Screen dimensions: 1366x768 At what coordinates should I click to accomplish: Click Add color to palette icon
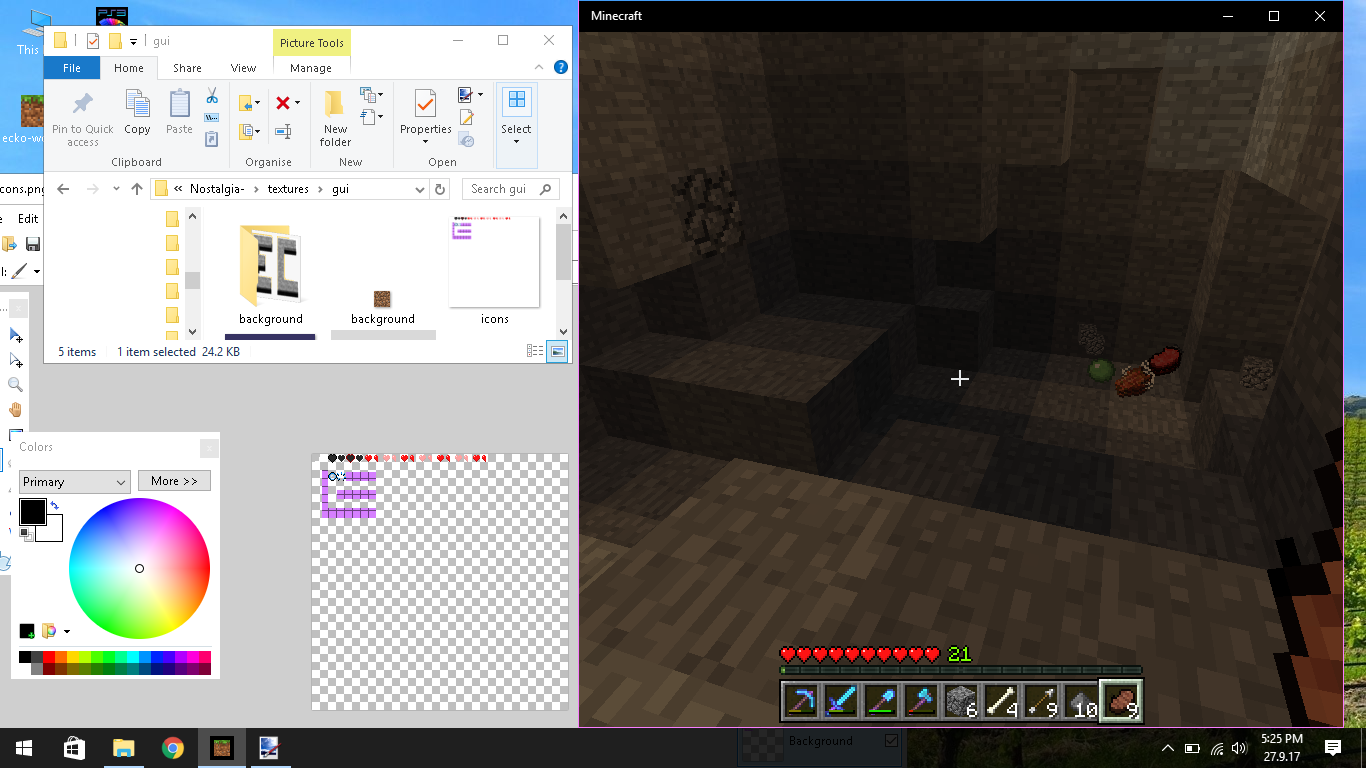coord(27,631)
